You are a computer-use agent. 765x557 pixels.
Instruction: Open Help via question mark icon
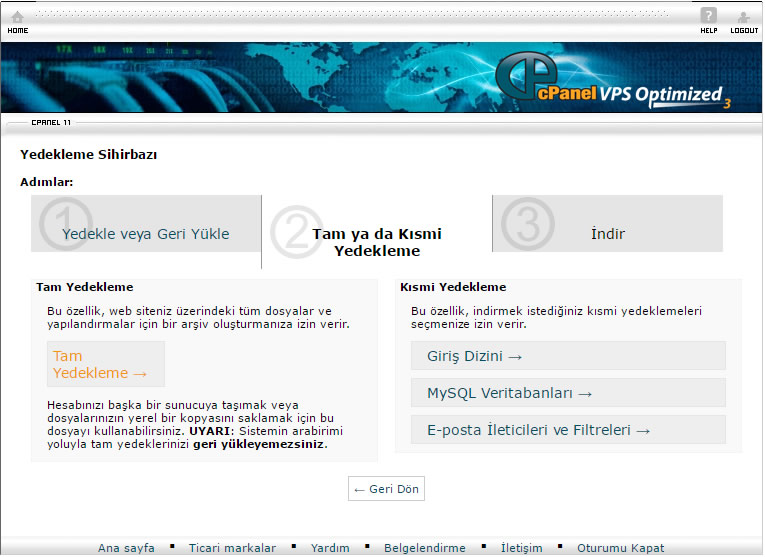(x=708, y=16)
